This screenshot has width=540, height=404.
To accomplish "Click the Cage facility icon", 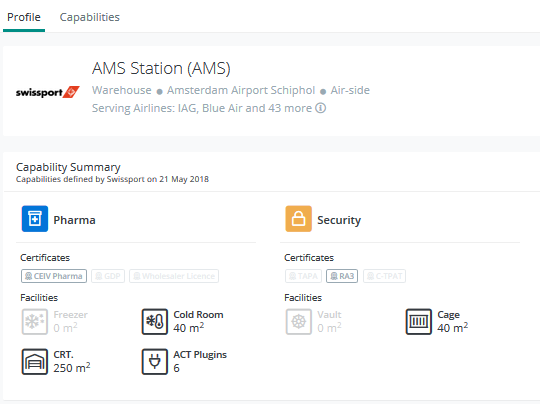I will [418, 322].
